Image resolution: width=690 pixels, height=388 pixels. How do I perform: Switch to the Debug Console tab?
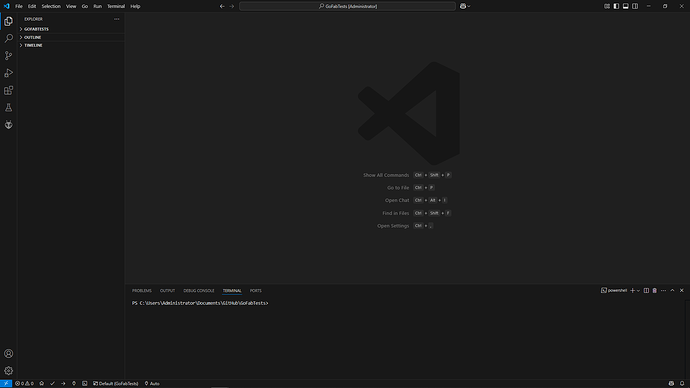point(198,291)
